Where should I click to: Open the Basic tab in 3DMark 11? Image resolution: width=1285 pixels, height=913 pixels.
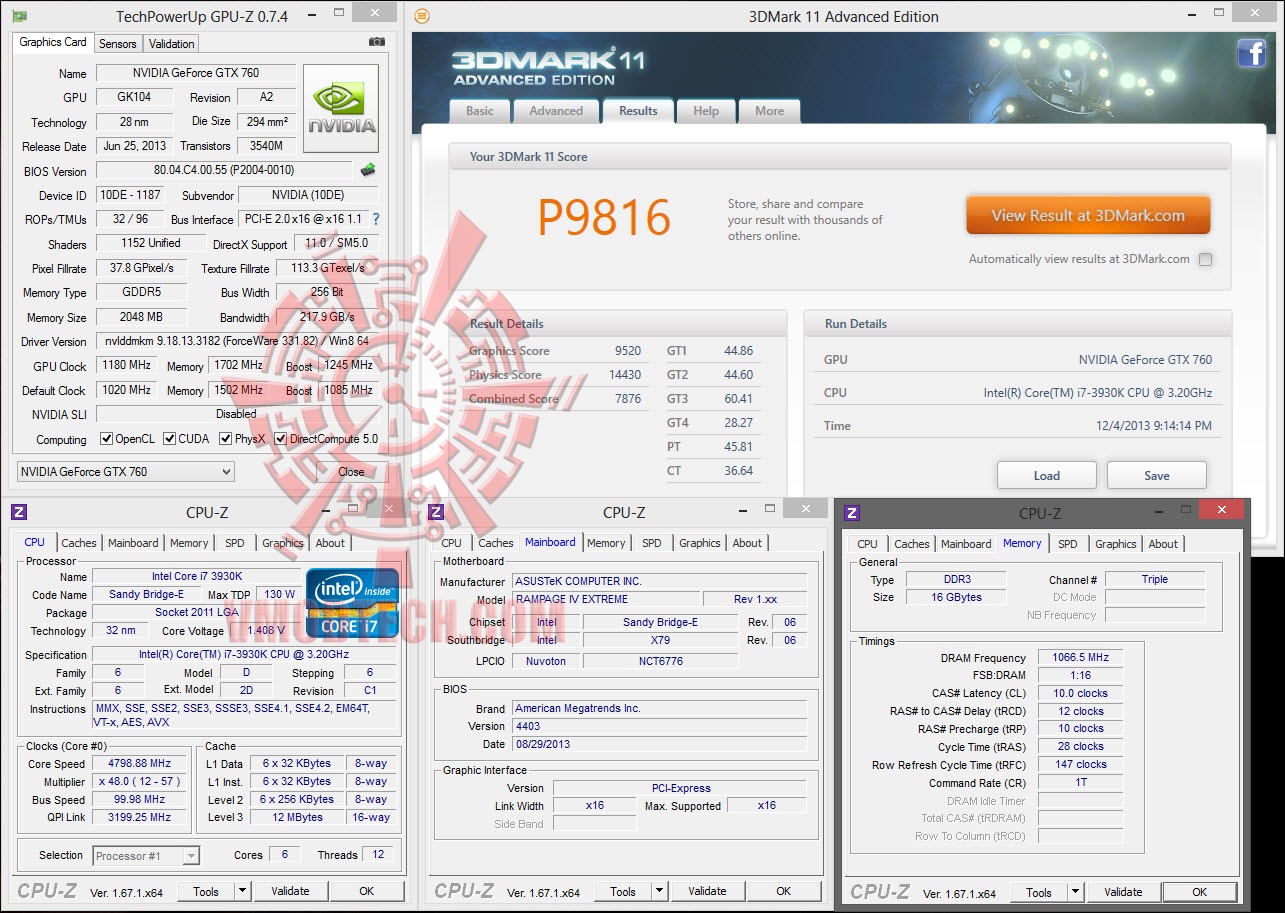pos(480,111)
